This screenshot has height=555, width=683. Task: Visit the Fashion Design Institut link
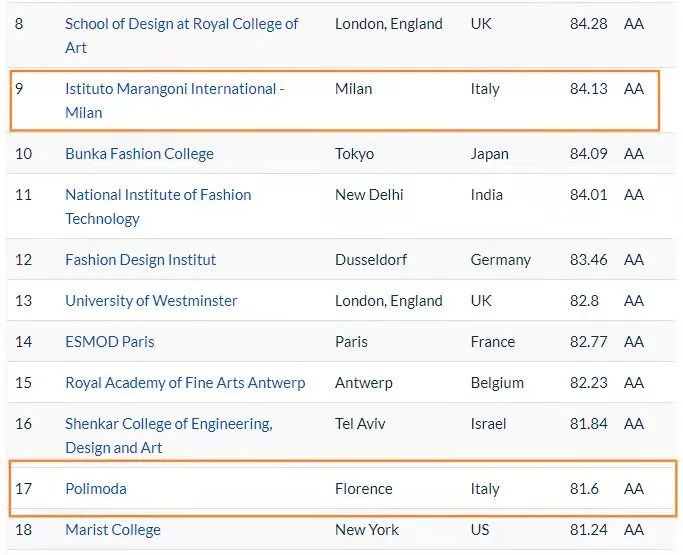(140, 260)
